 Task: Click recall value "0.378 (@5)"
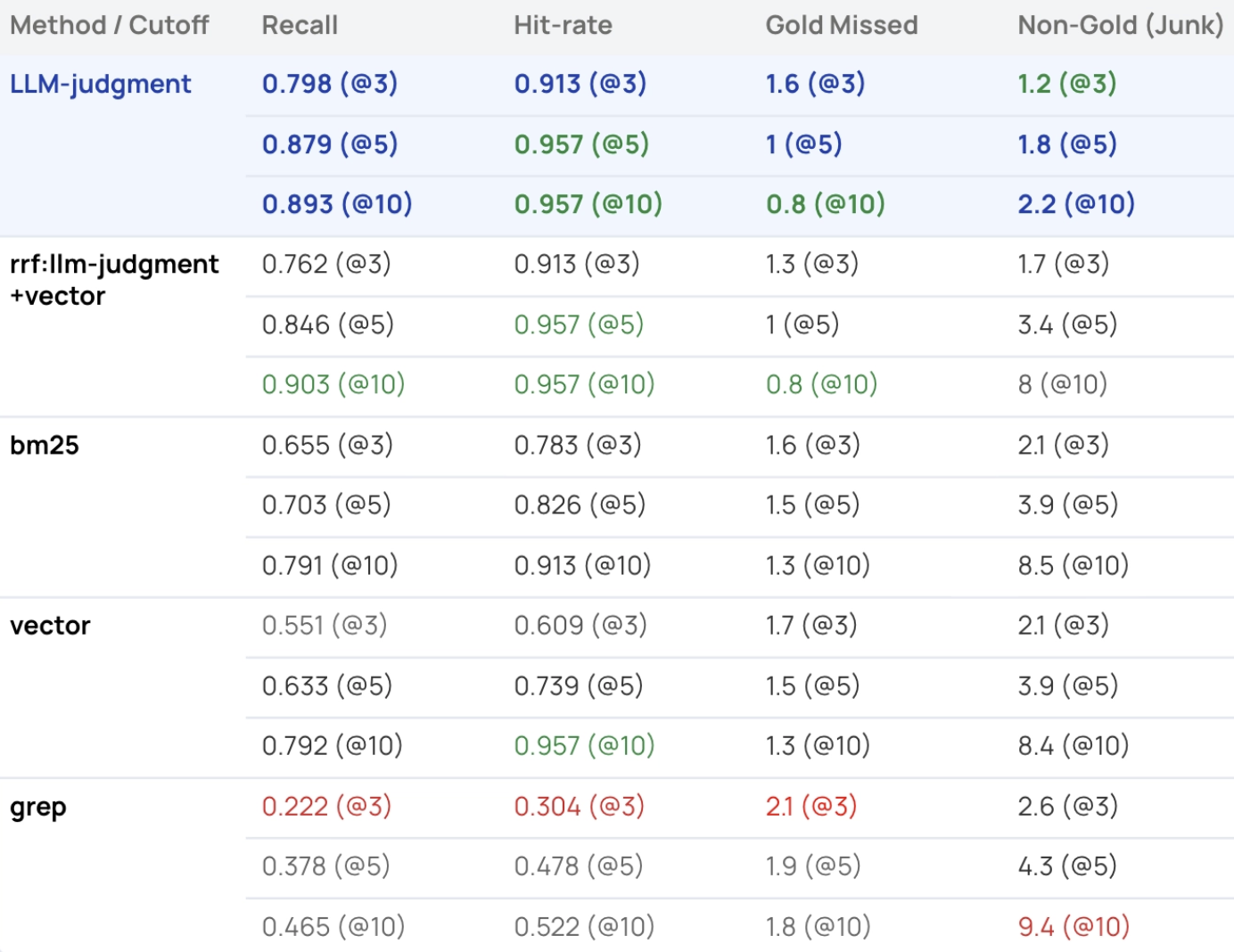pos(326,866)
